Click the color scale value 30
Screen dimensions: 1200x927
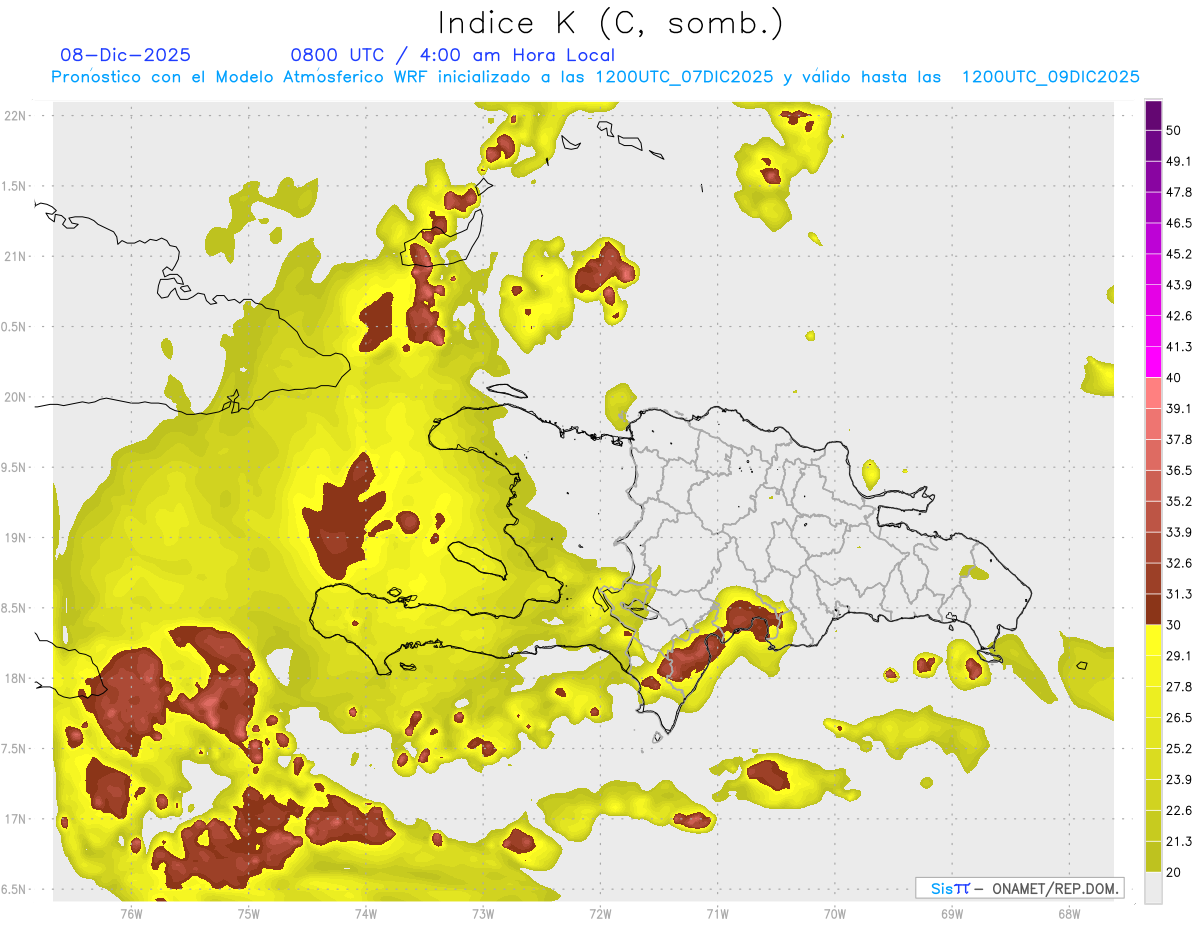tap(1173, 625)
